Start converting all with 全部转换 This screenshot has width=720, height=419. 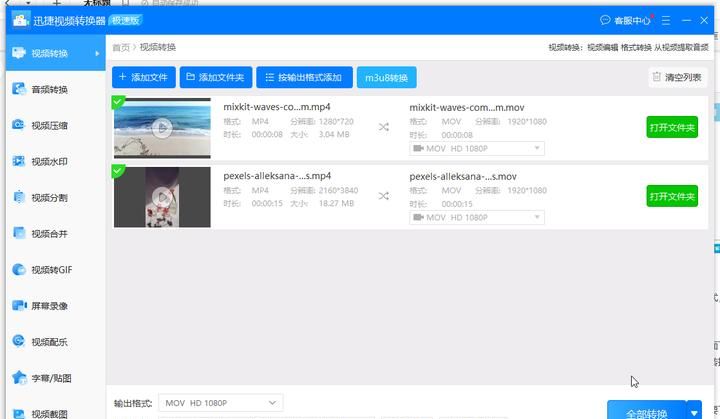coord(647,410)
